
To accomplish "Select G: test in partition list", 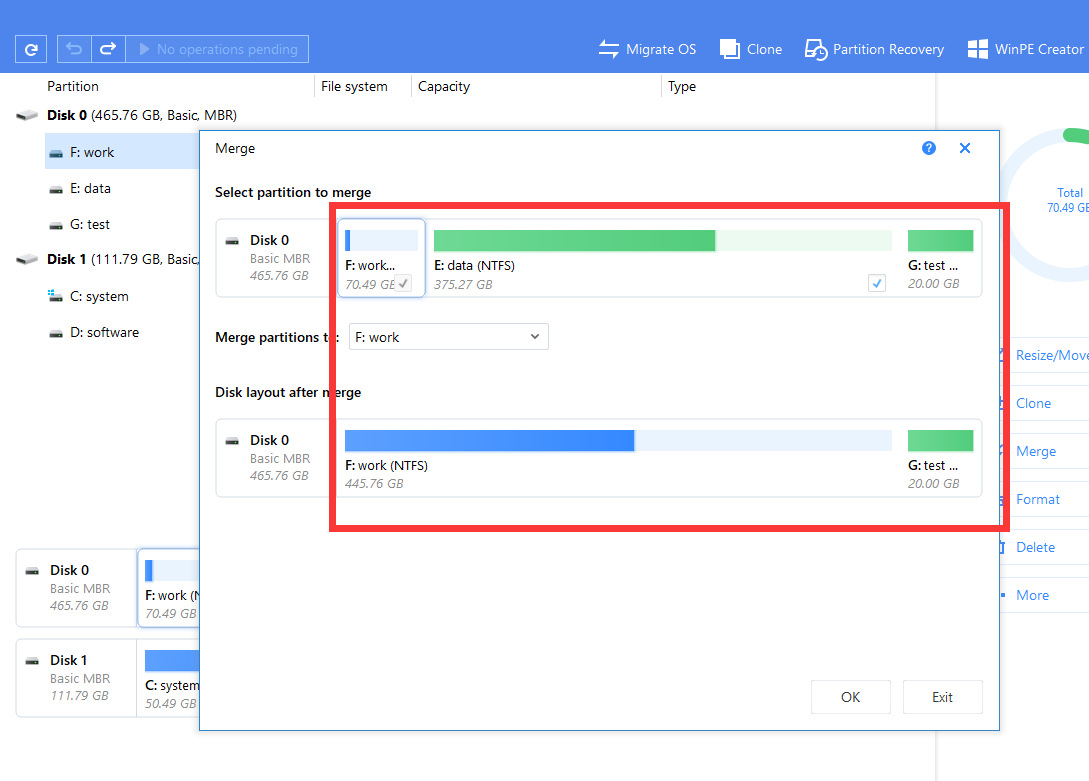I will click(x=90, y=224).
